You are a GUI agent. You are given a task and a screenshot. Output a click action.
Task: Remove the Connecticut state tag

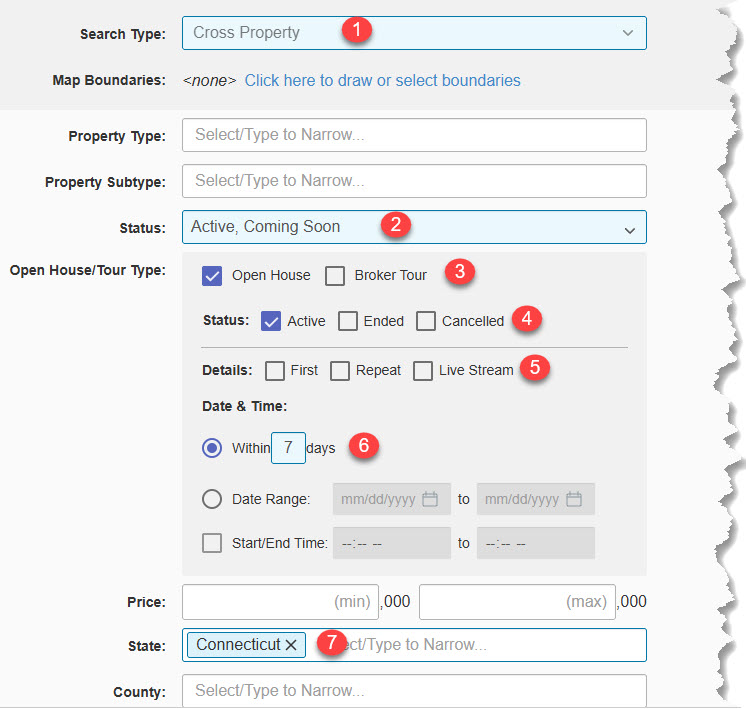pos(291,645)
